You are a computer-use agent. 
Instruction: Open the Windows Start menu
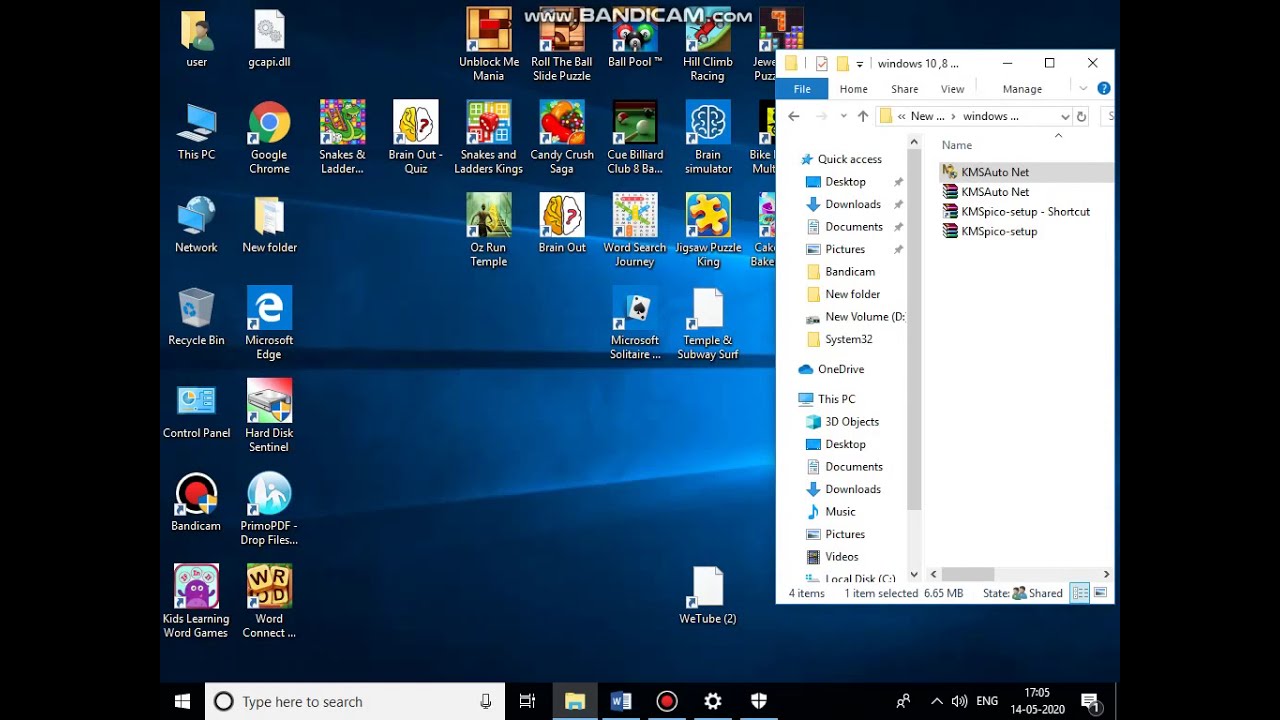(x=182, y=702)
